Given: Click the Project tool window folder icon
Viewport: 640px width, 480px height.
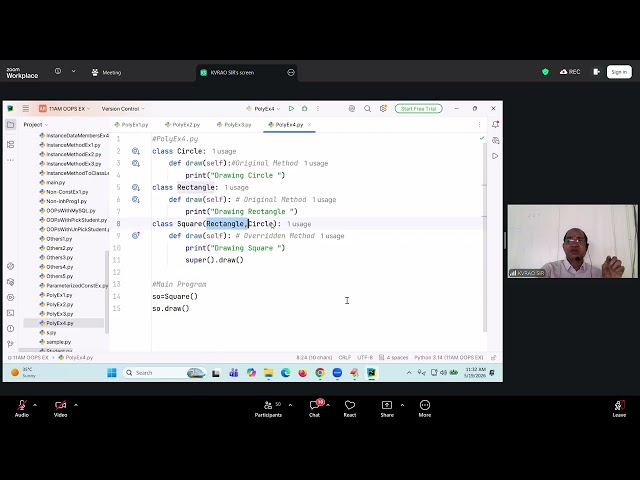Looking at the screenshot, I should (x=11, y=124).
